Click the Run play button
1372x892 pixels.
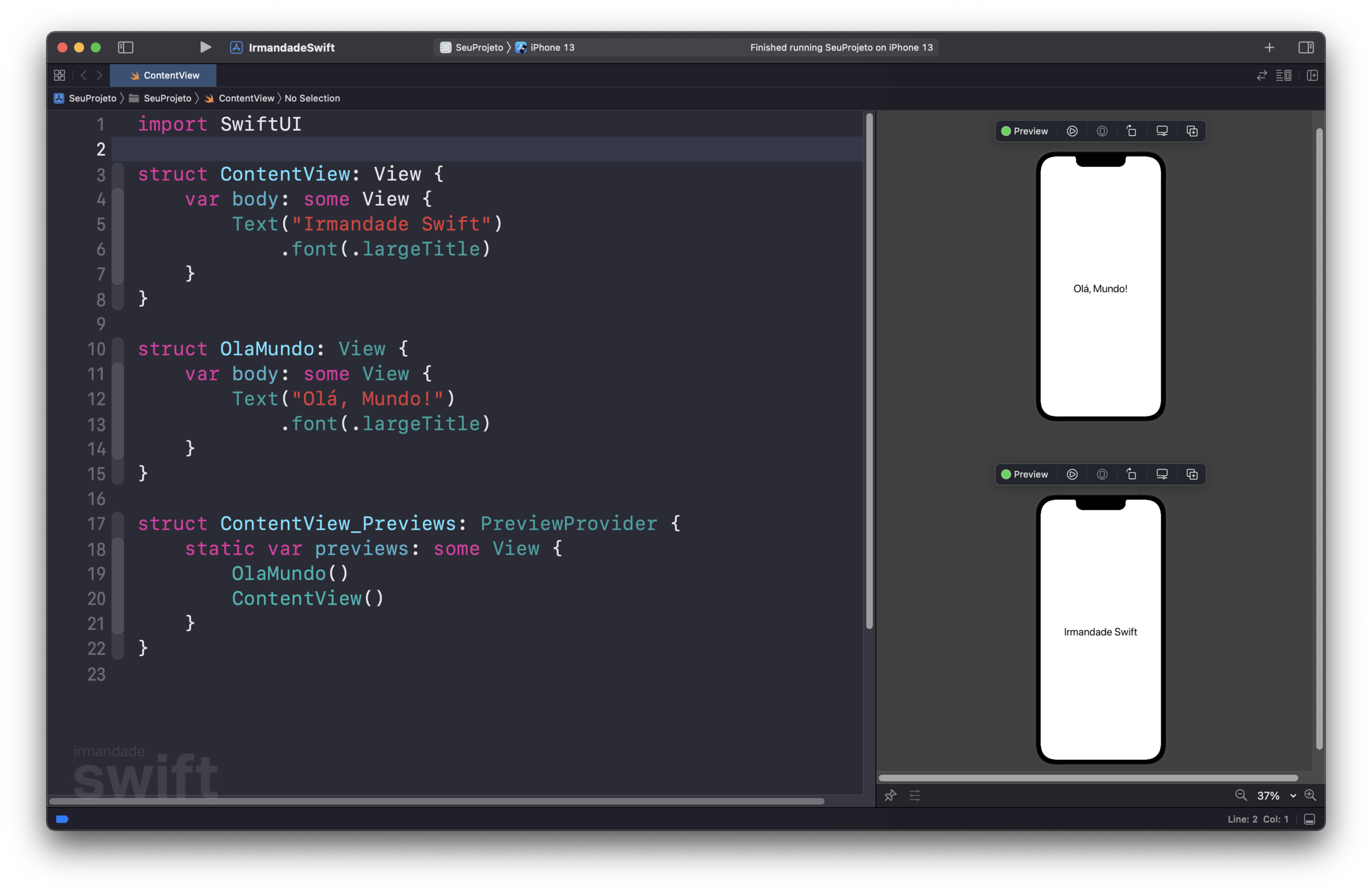205,47
